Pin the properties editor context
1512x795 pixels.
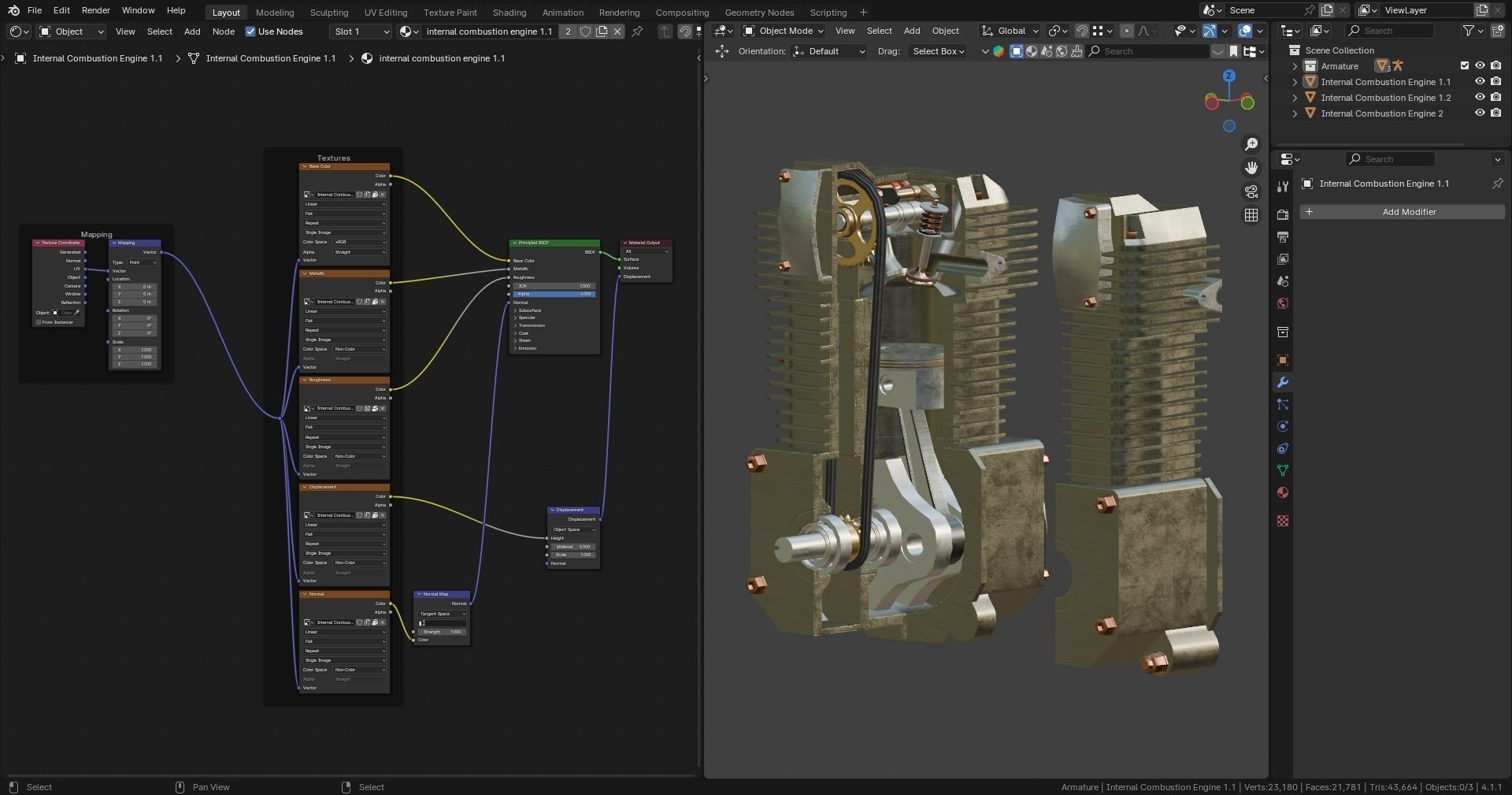pos(1497,184)
